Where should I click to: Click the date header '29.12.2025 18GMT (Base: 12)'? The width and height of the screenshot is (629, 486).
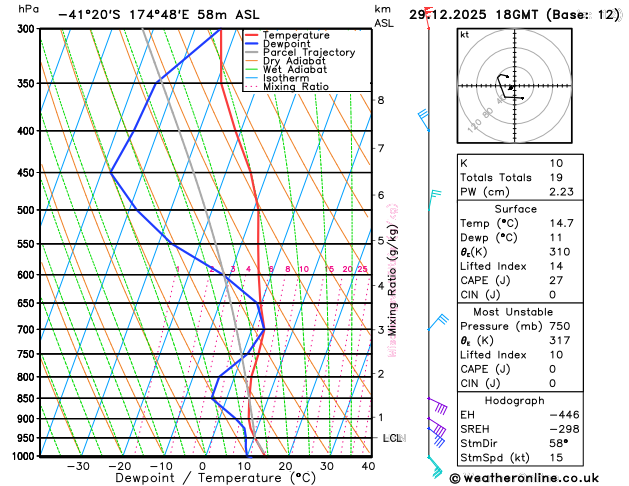coord(515,15)
